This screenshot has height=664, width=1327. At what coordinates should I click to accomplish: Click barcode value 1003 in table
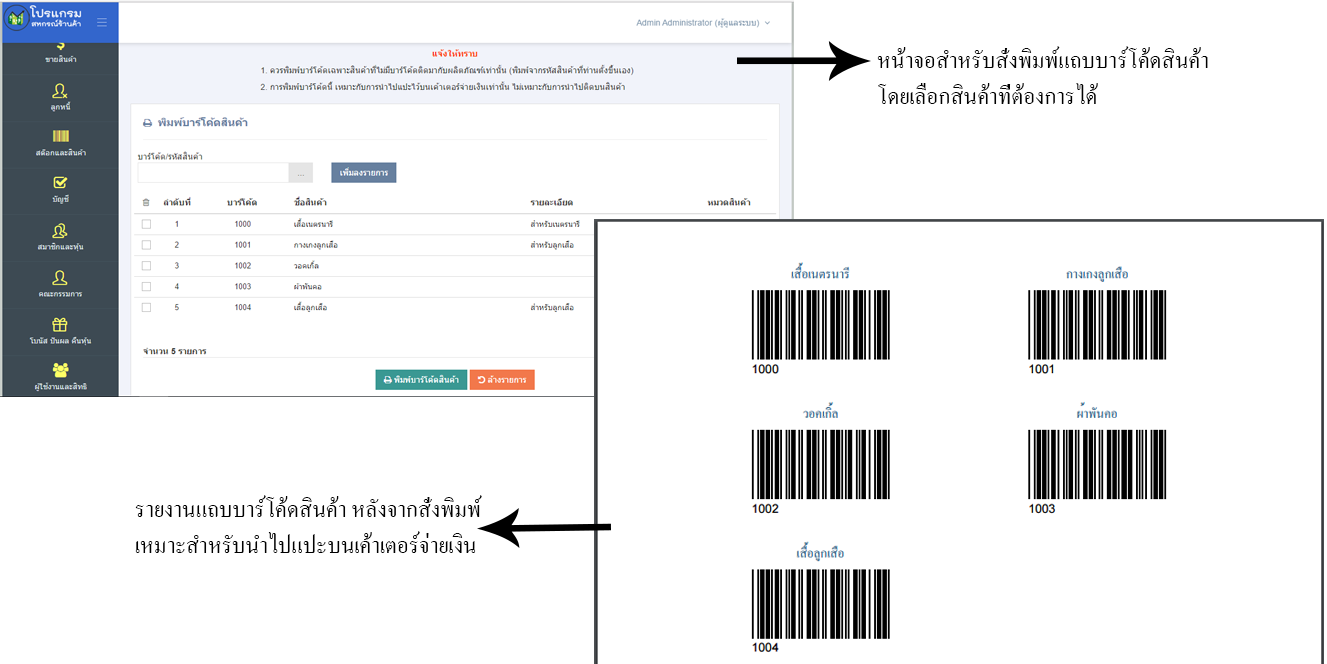(243, 286)
